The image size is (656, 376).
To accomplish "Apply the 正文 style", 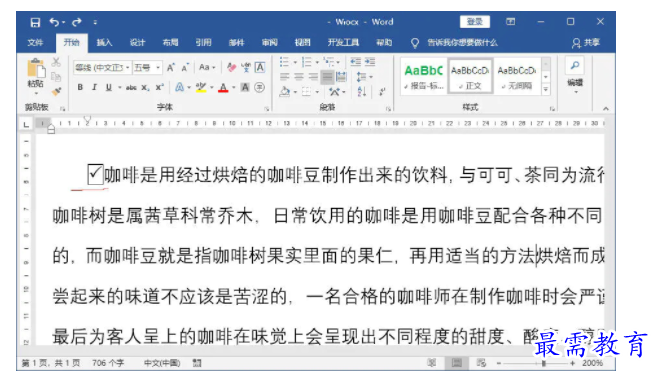I will [x=470, y=76].
